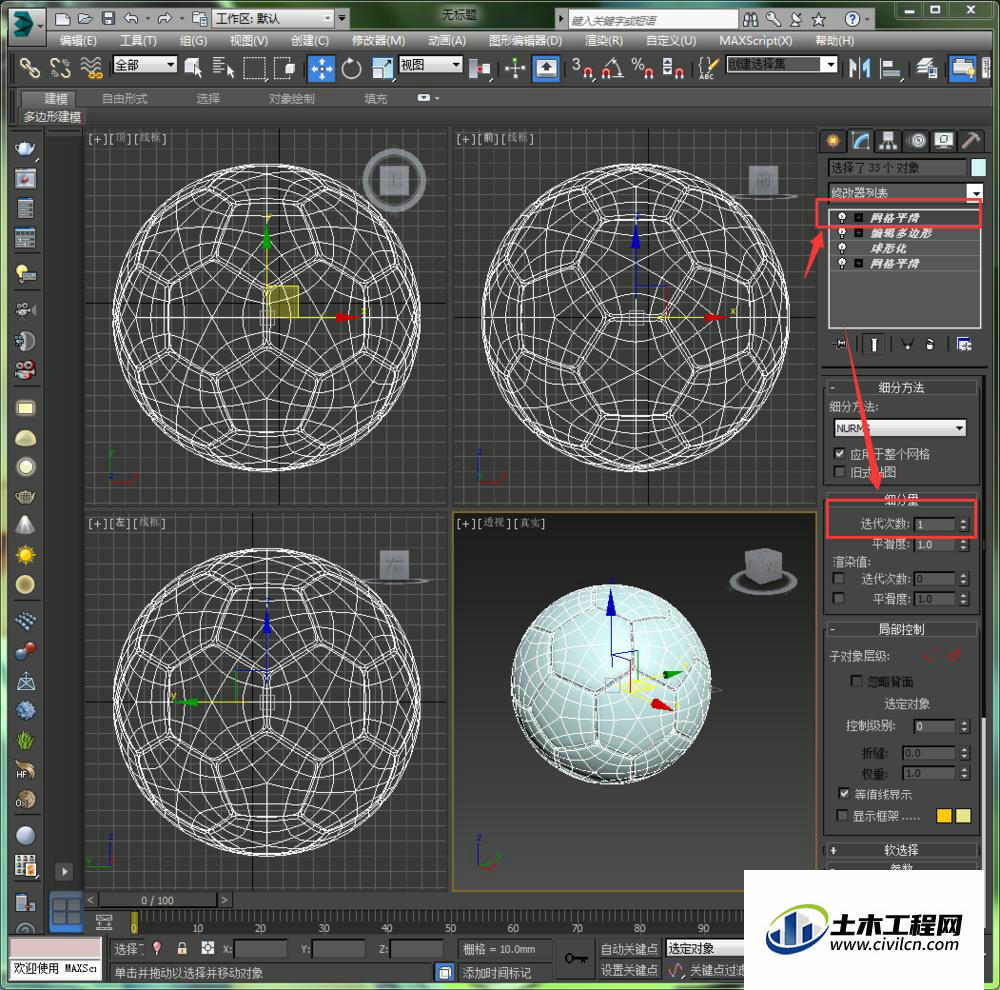Open Select by Name list tool
The height and width of the screenshot is (990, 1000).
point(223,68)
